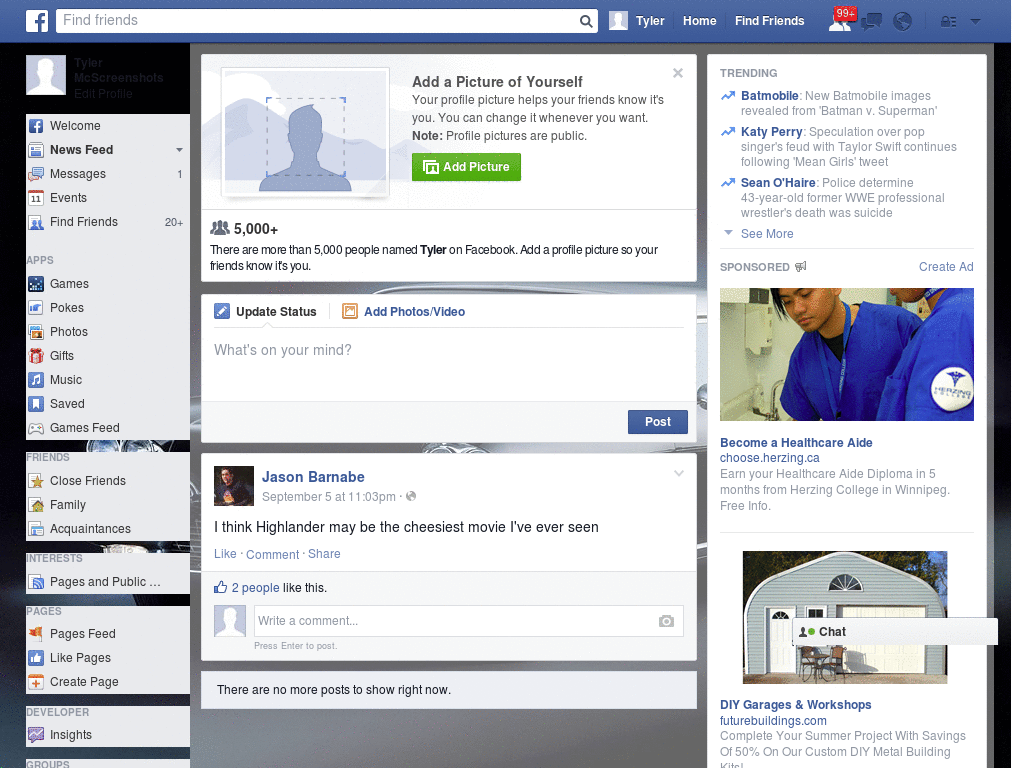Screen dimensions: 1024x768
Task: Open the Insights chart icon
Action: point(36,735)
